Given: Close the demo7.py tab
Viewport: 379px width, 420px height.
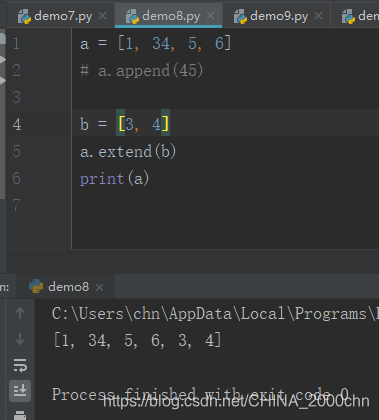Looking at the screenshot, I should click(103, 16).
